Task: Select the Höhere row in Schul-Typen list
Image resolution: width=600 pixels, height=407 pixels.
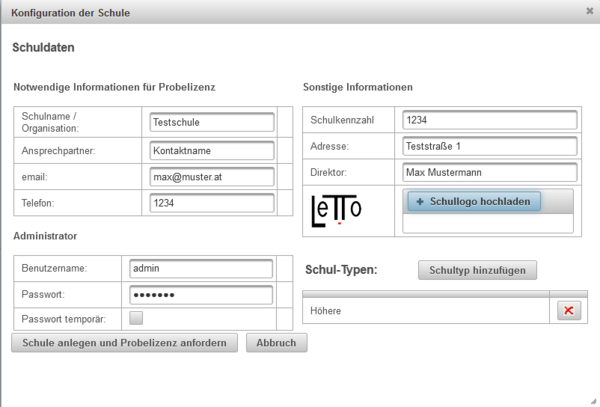Action: [425, 311]
